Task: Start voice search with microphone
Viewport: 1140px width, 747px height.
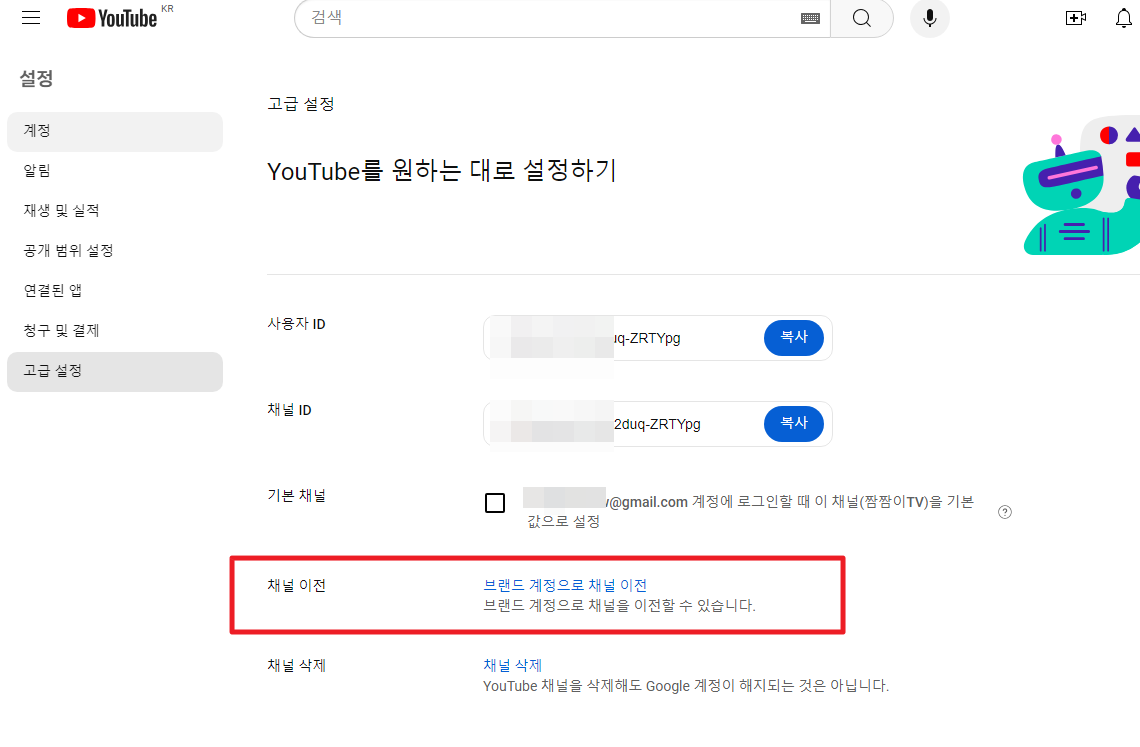Action: [929, 18]
